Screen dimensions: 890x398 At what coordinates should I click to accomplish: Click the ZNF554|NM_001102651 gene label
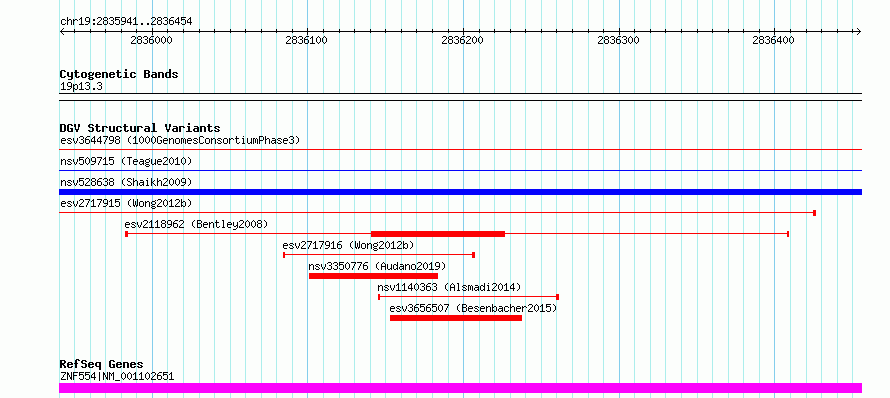[x=117, y=376]
